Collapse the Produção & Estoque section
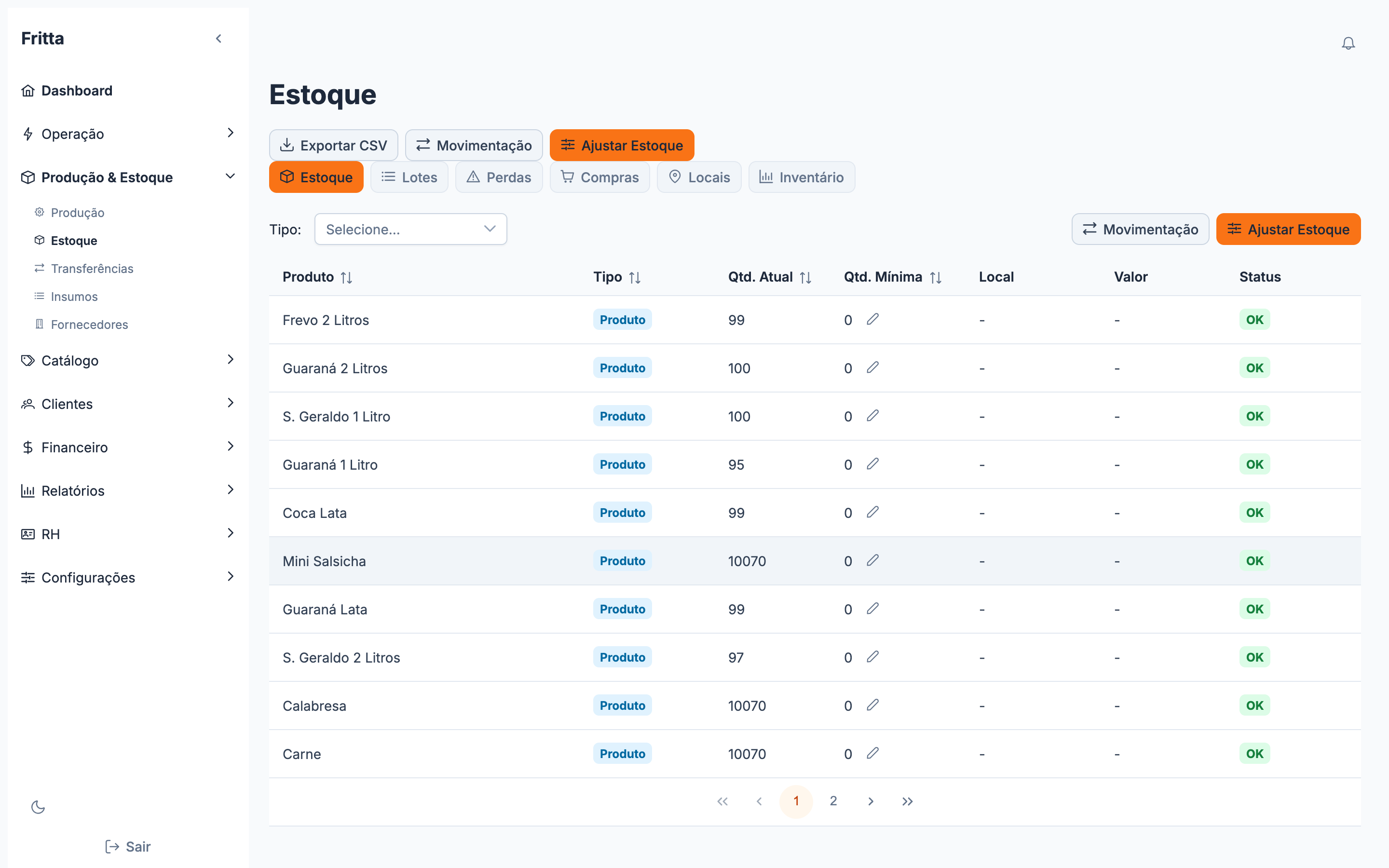Viewport: 1389px width, 868px height. [x=128, y=177]
